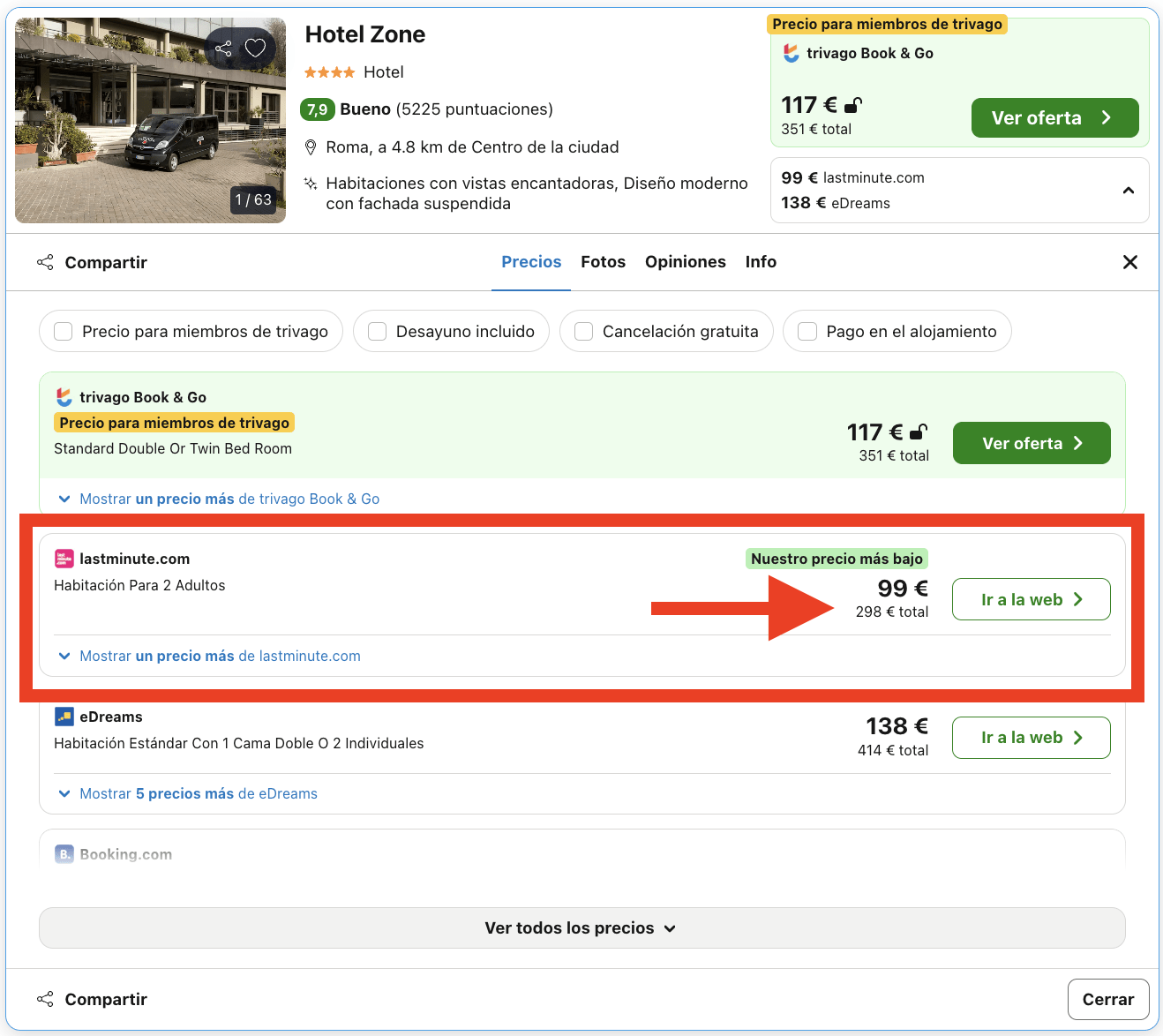Click Compartir link at the bottom

coord(106,999)
